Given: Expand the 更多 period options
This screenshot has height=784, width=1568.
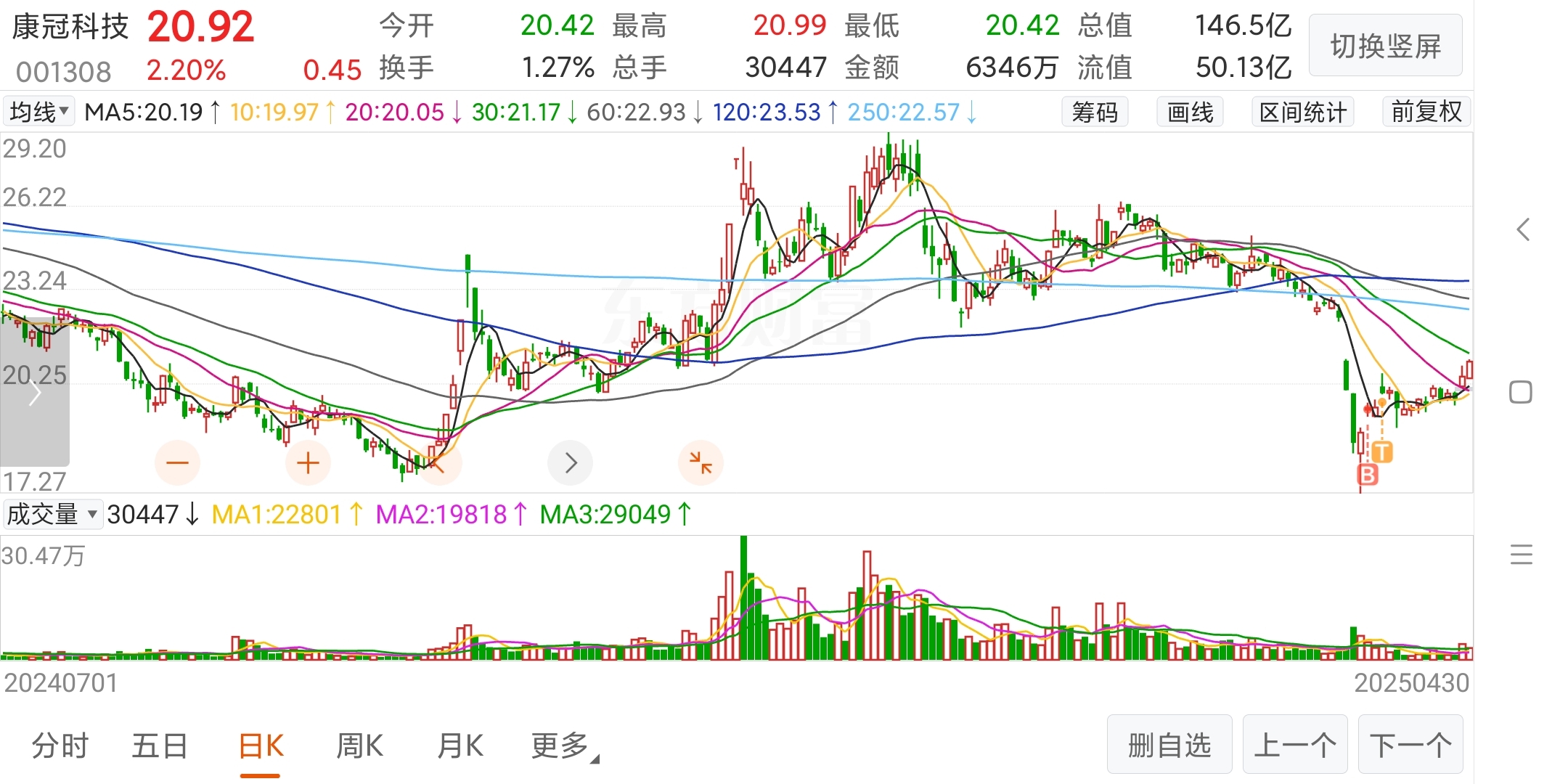Looking at the screenshot, I should coord(564,746).
